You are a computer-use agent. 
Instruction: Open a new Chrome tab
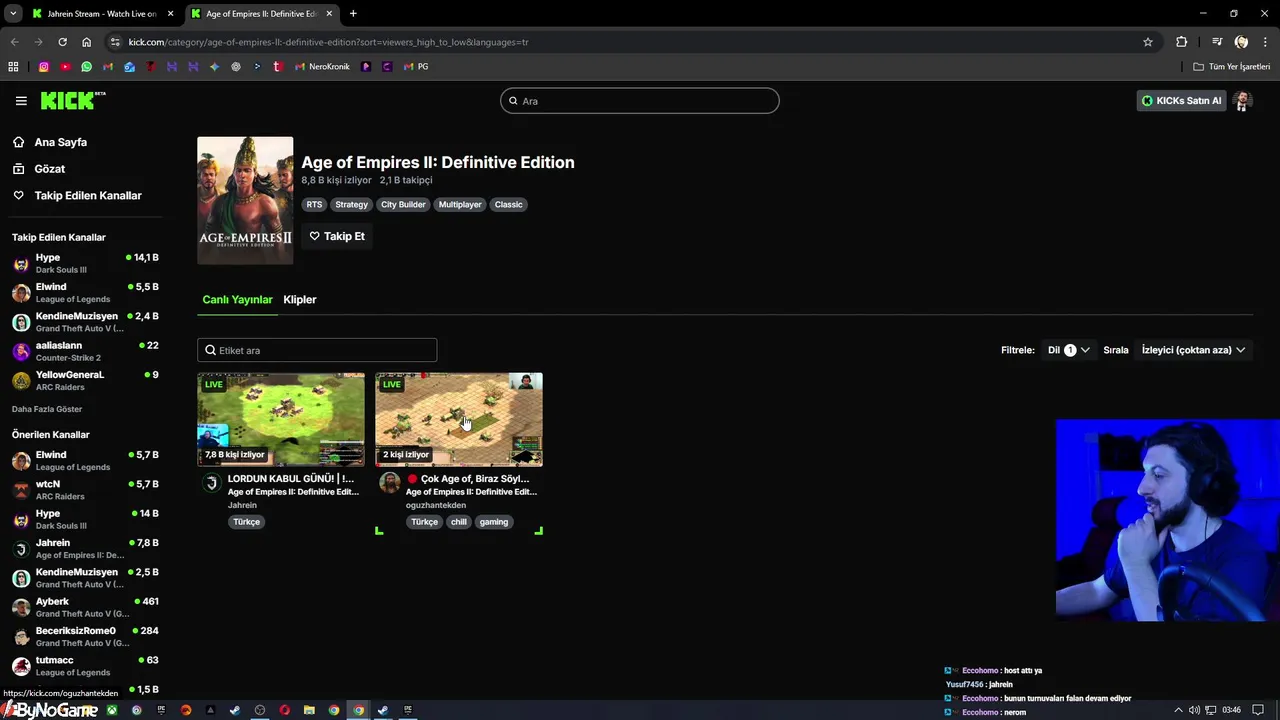coord(353,14)
